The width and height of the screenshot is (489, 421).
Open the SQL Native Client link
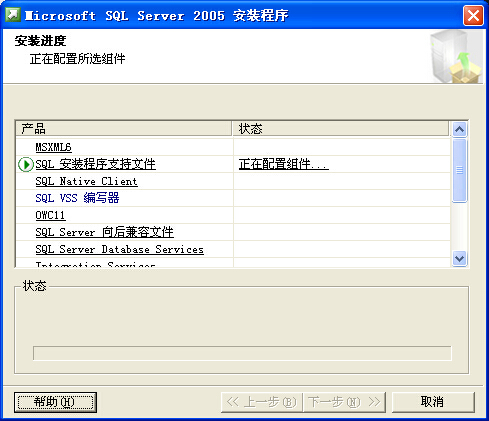(x=86, y=181)
